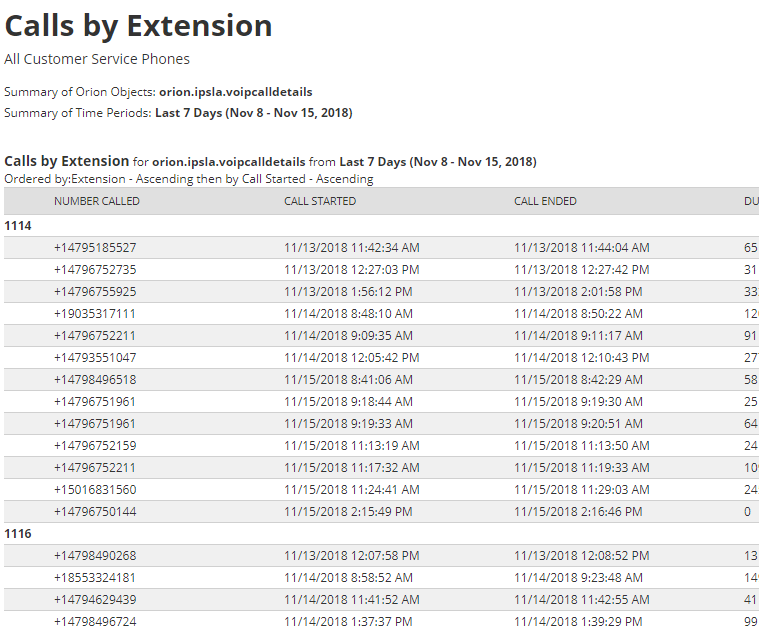Viewport: 759px width, 627px height.
Task: Click orion.ipsla.voipcalldetails in the objects summary
Action: (236, 92)
